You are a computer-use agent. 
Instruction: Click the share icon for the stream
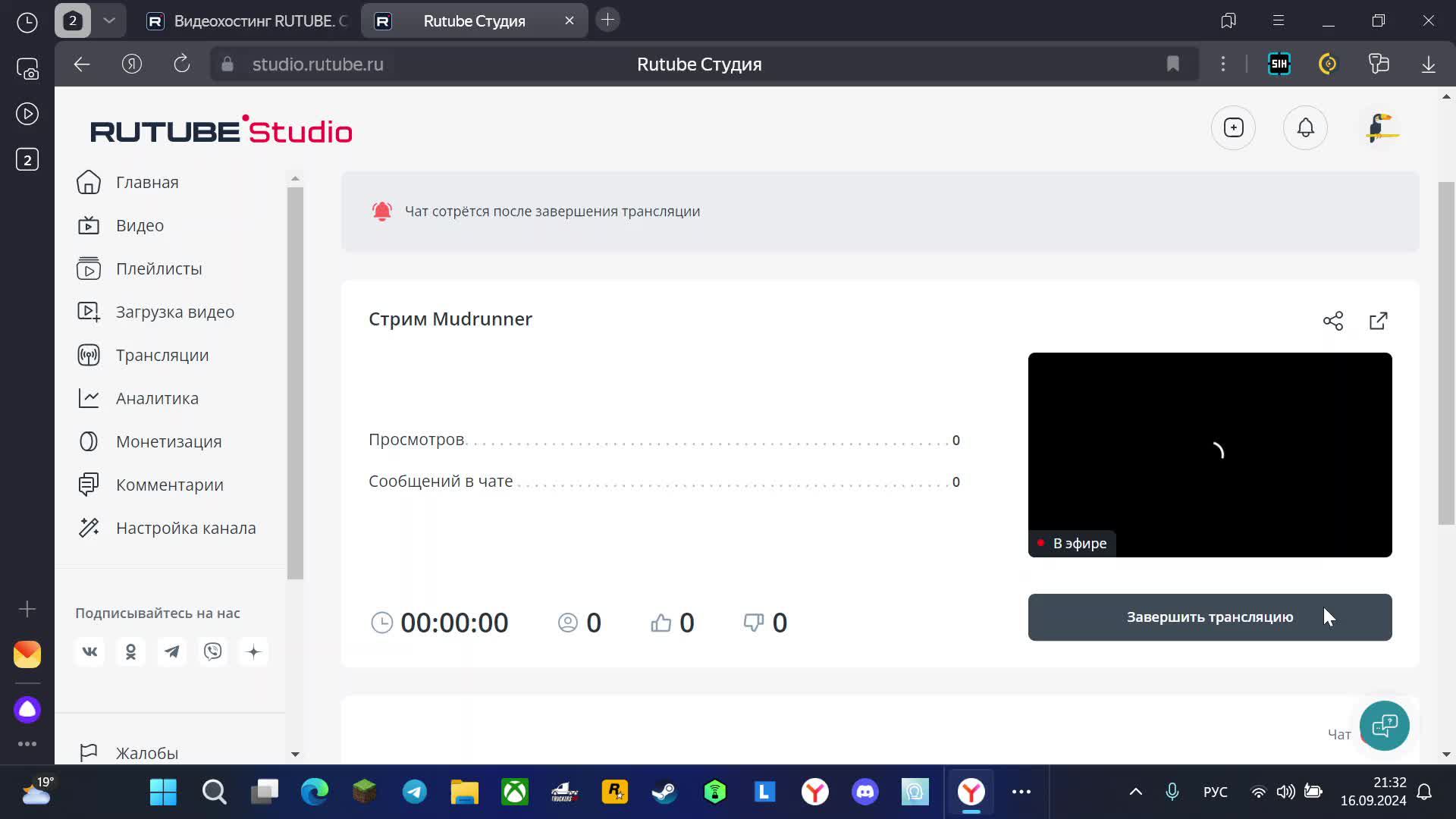coord(1332,321)
